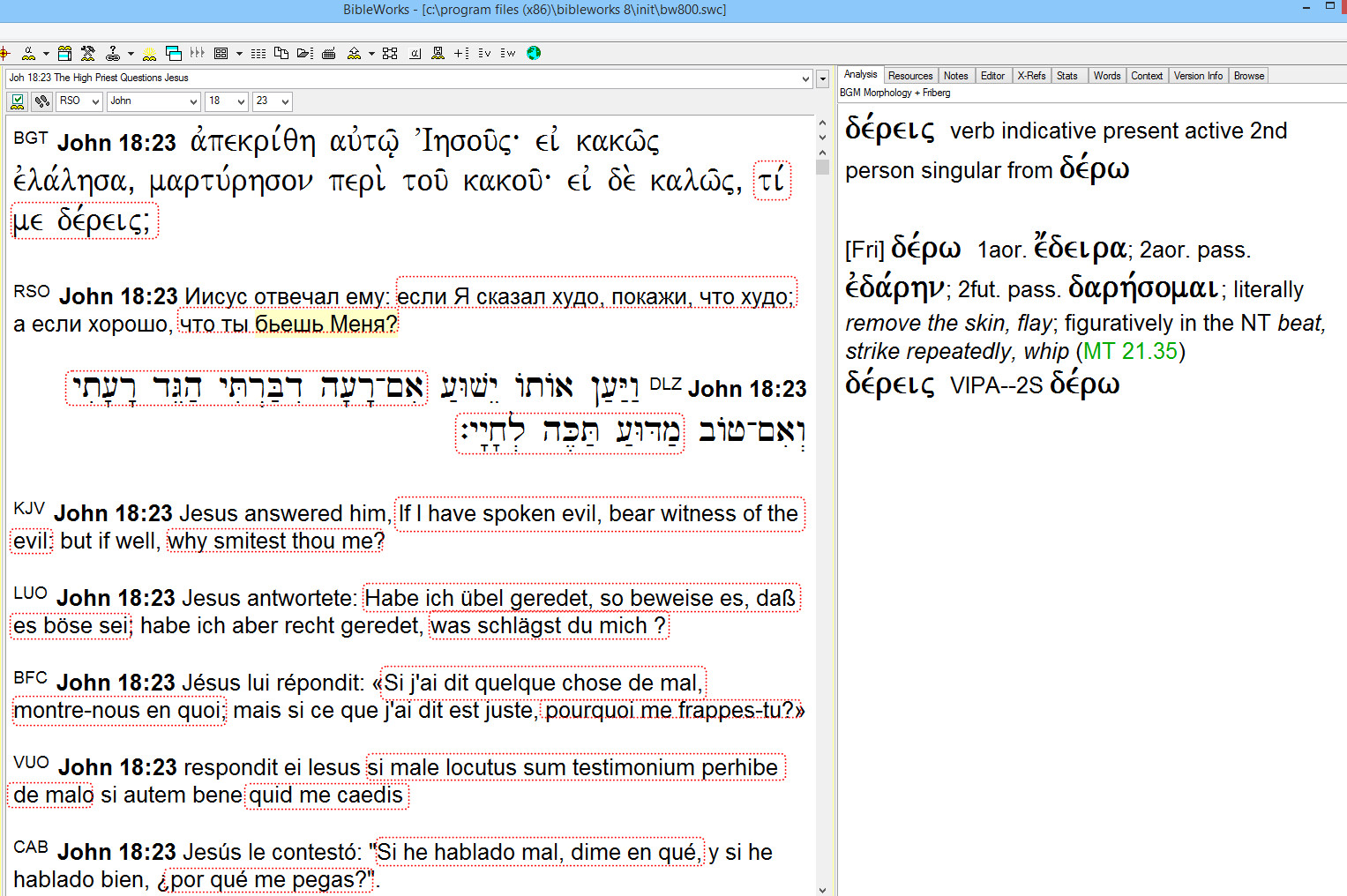Click the plus with dotted list icon
This screenshot has height=896, width=1347.
(x=461, y=53)
